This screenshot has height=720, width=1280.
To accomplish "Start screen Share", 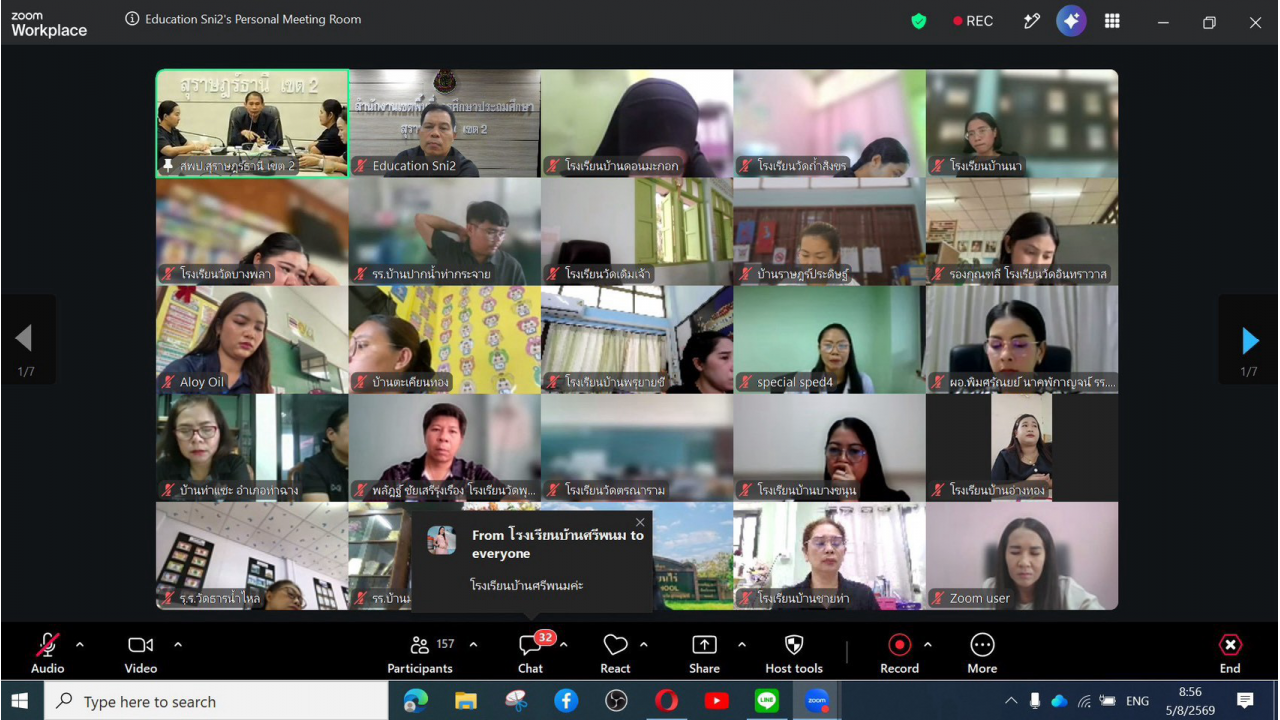I will (704, 653).
